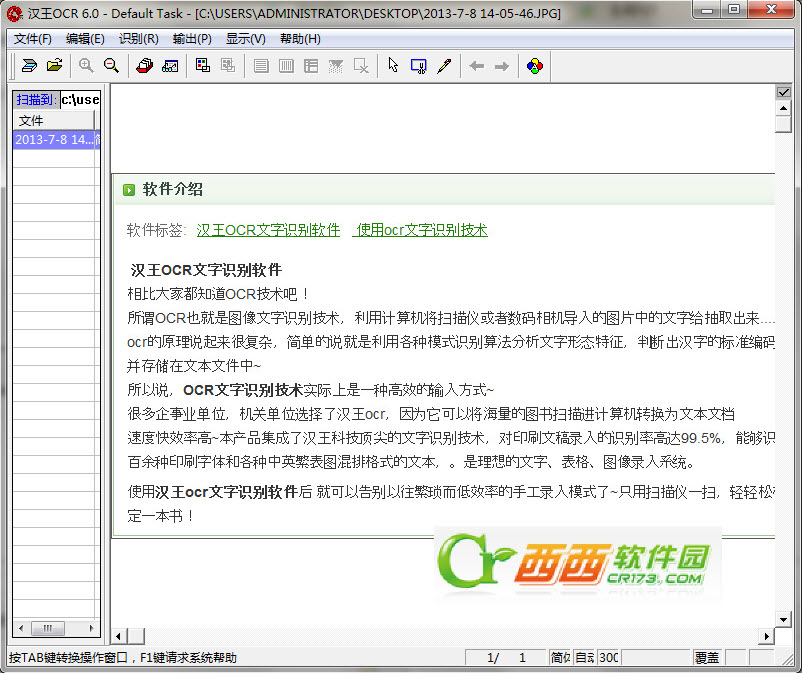This screenshot has height=673, width=802.
Task: Click the scanner acquire icon
Action: [29, 65]
